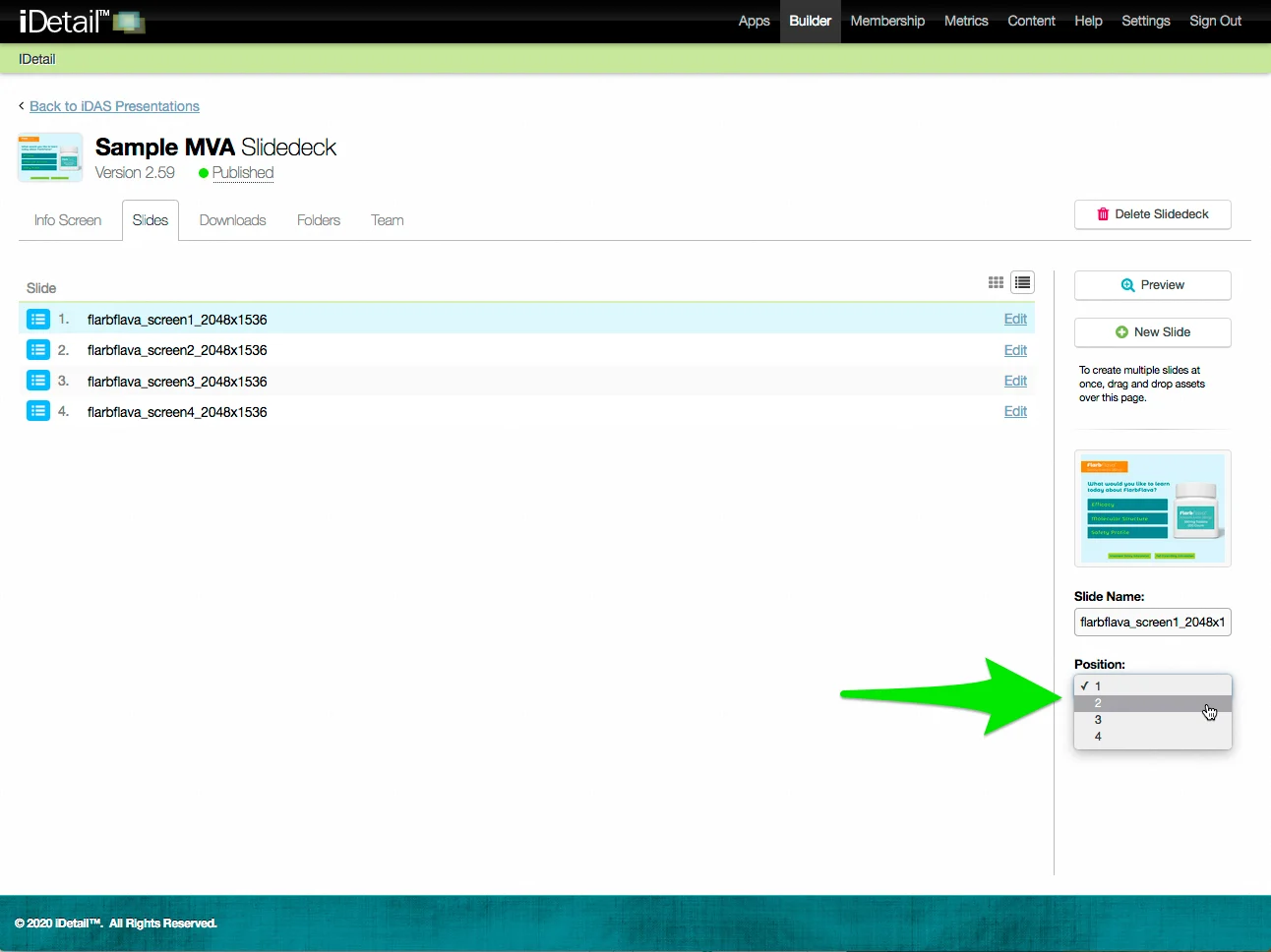Select the flarbflava_screen3_2048x1536 slide name

pyautogui.click(x=177, y=382)
